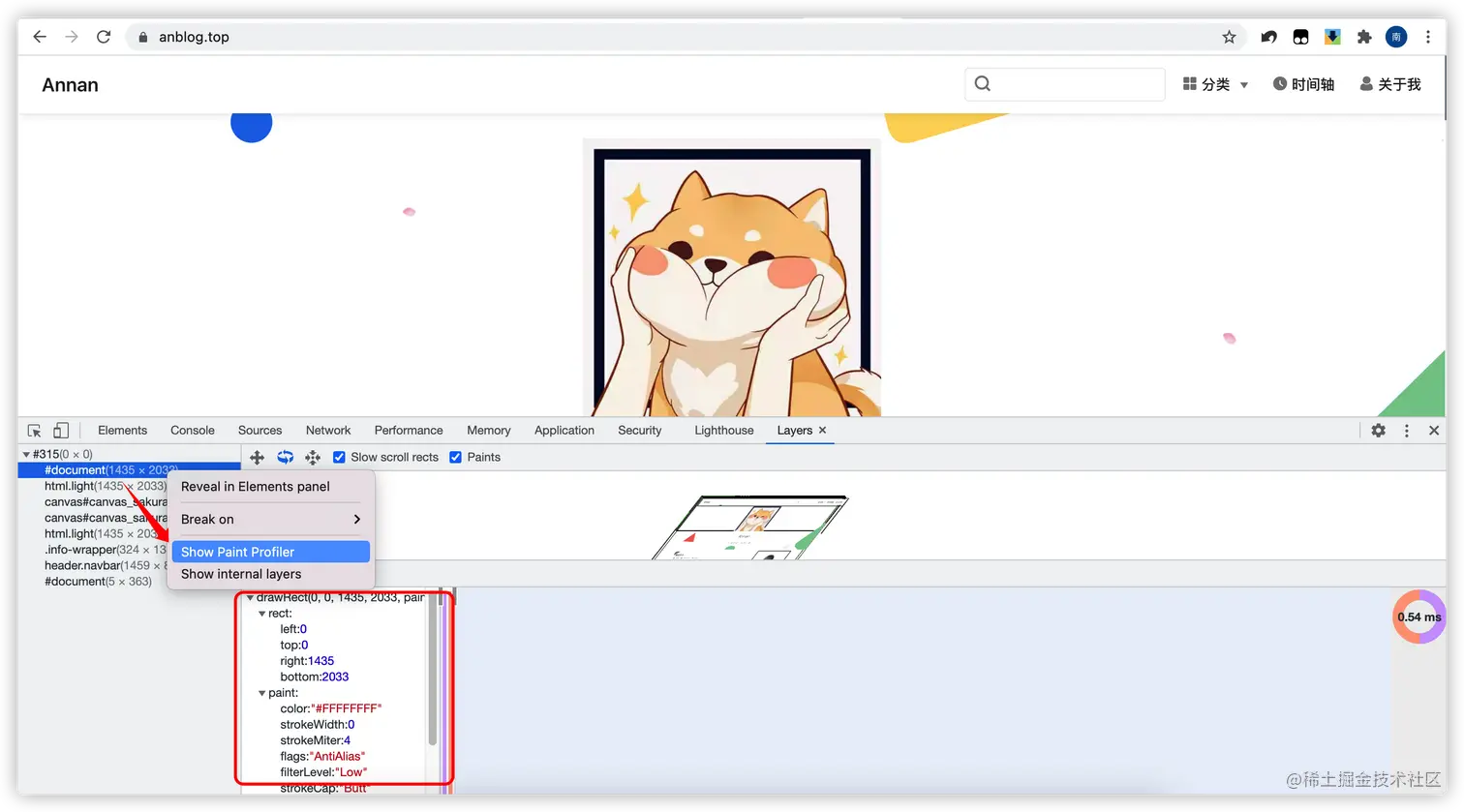The height and width of the screenshot is (812, 1464).
Task: Collapse the #315 root tree node
Action: click(26, 454)
